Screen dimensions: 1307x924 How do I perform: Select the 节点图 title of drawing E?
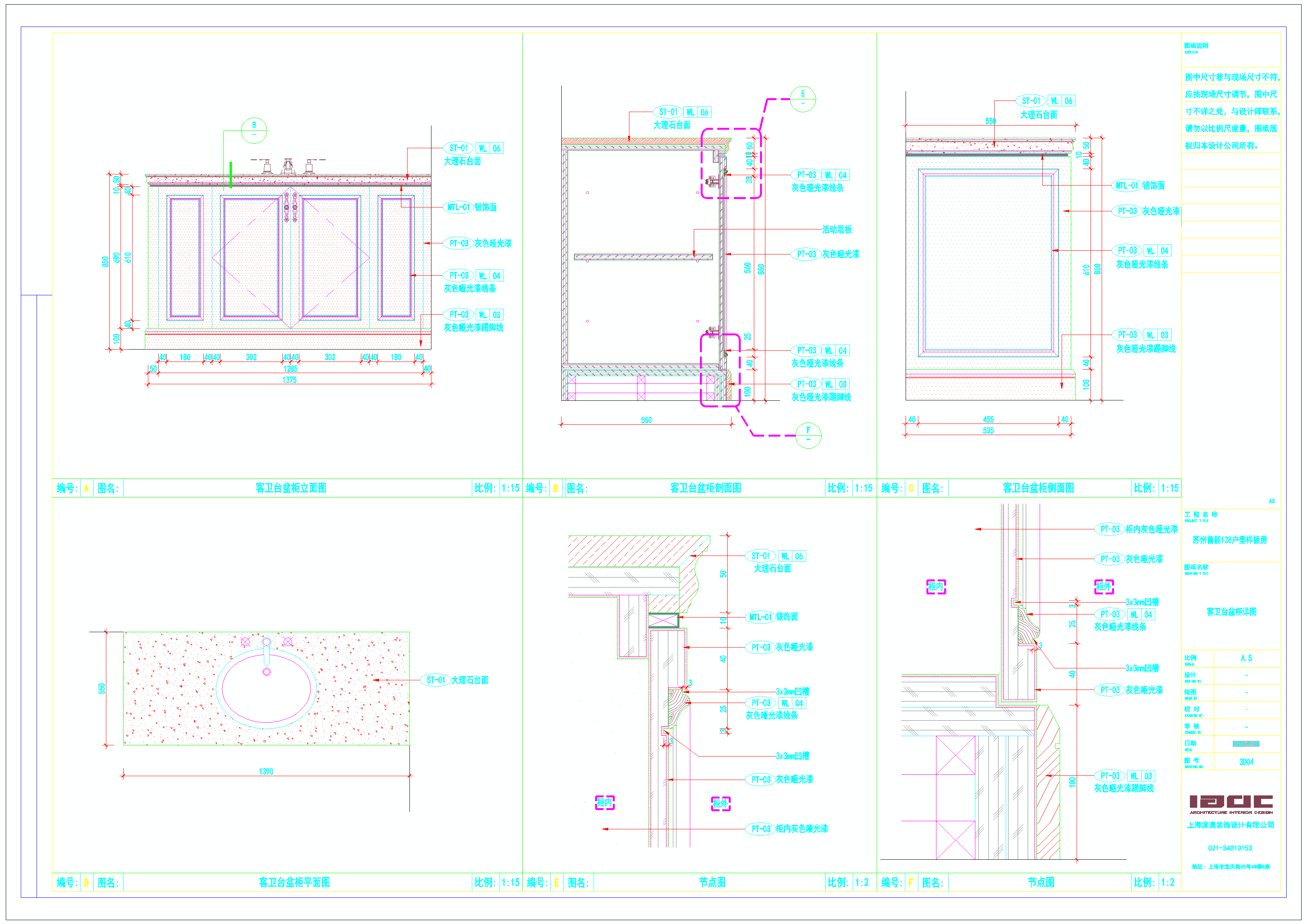[712, 882]
